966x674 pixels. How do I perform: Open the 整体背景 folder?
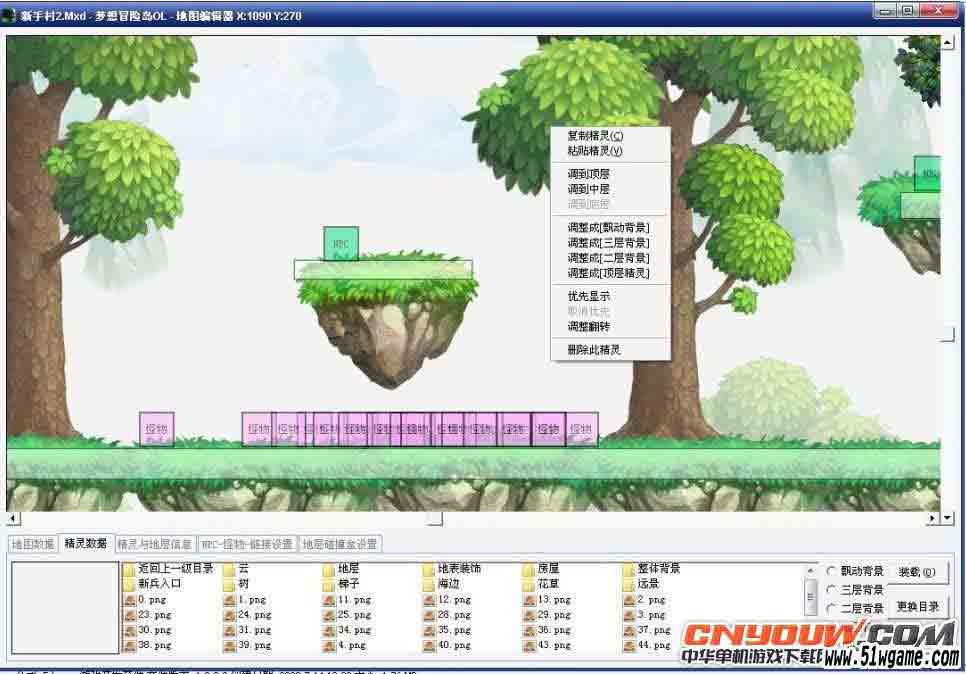651,568
